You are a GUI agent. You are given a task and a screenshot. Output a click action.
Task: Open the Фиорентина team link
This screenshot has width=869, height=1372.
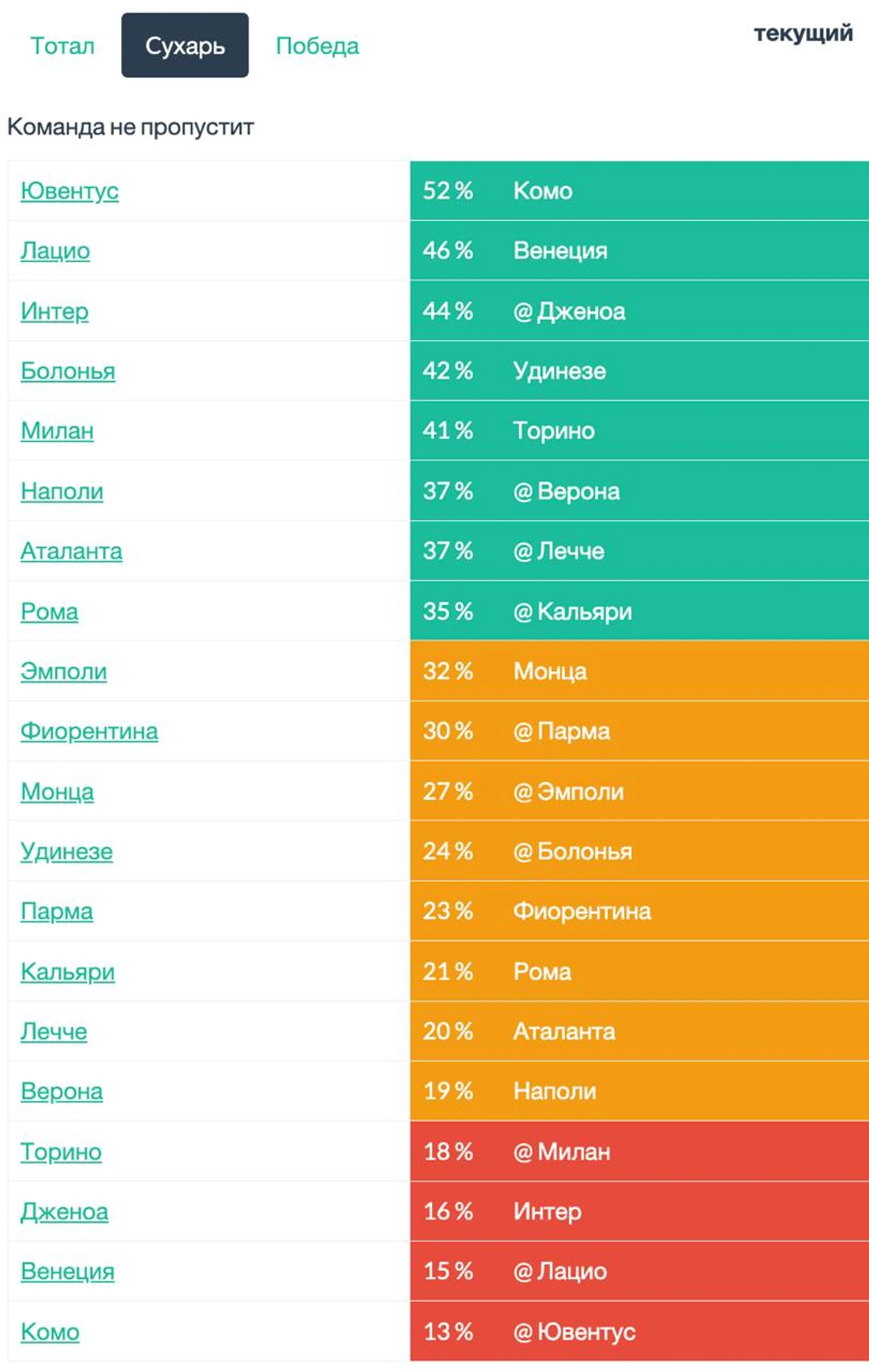(x=89, y=731)
